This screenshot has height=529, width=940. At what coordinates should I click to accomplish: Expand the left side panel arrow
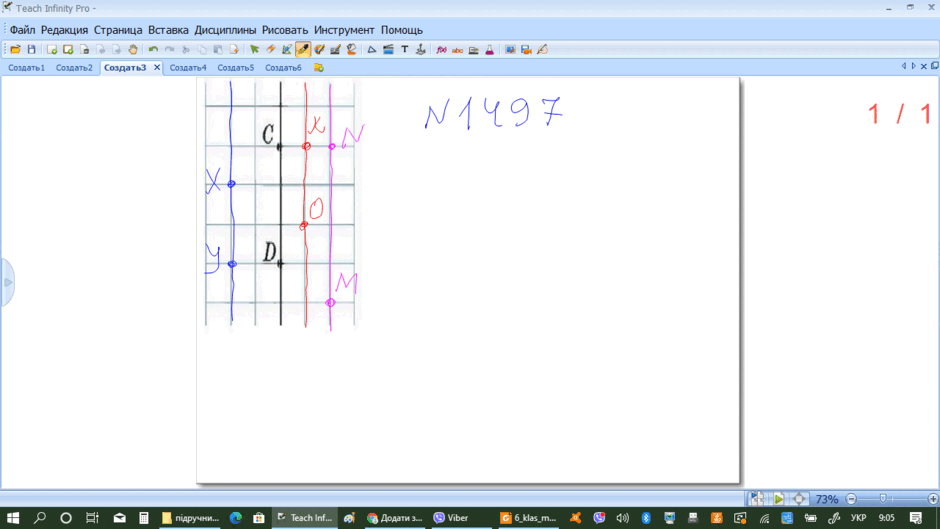pyautogui.click(x=7, y=282)
